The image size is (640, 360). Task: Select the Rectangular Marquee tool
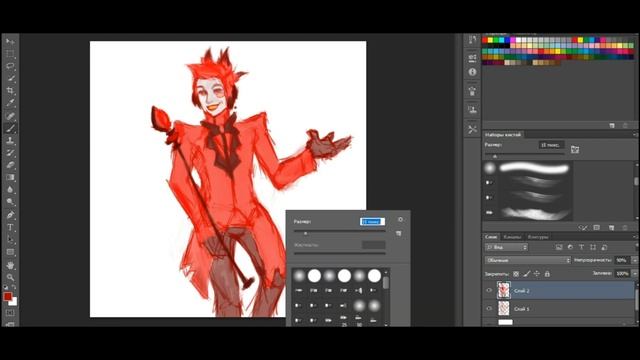tap(10, 54)
